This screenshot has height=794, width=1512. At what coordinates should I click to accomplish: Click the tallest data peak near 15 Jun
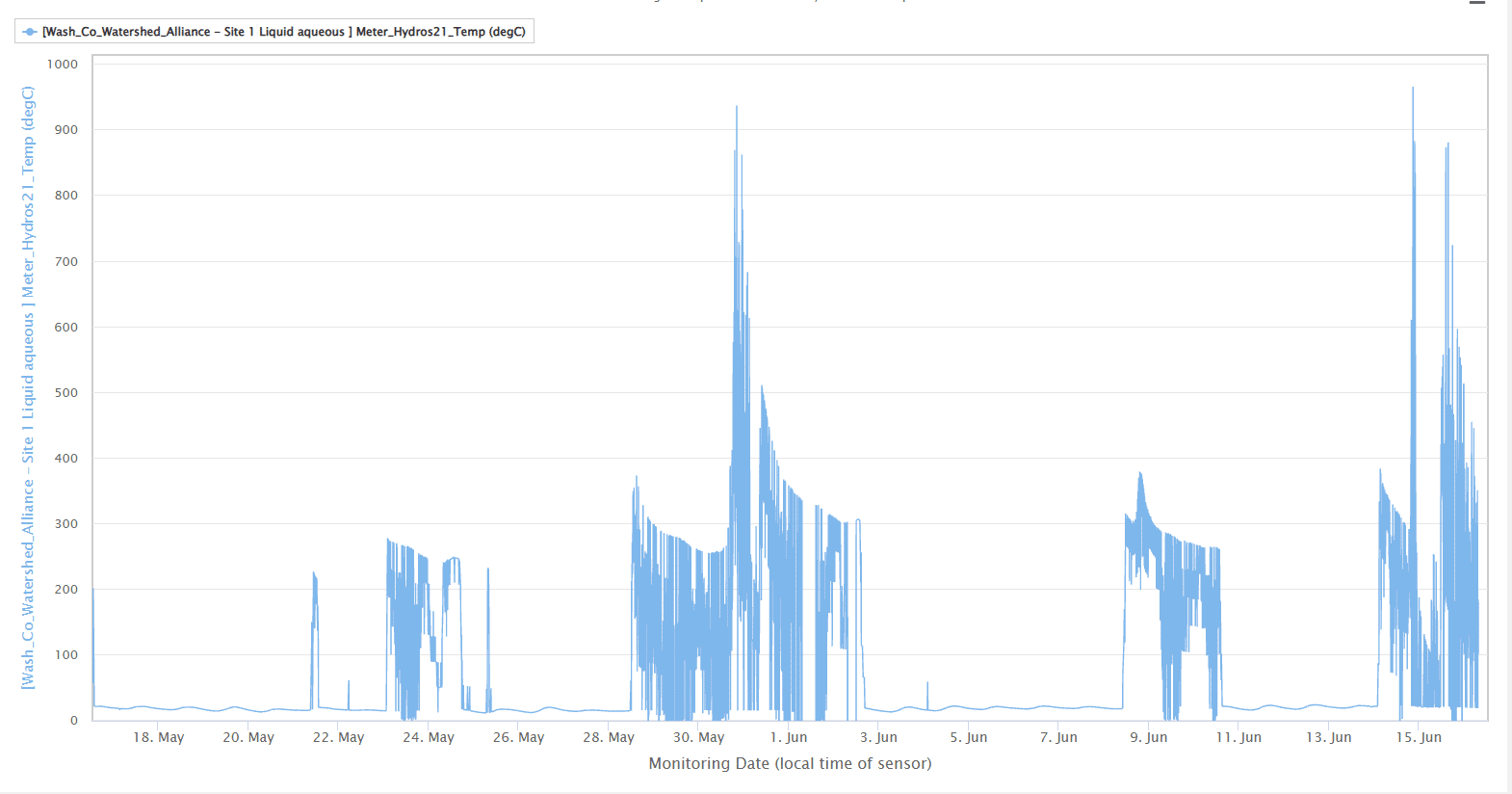(1413, 90)
